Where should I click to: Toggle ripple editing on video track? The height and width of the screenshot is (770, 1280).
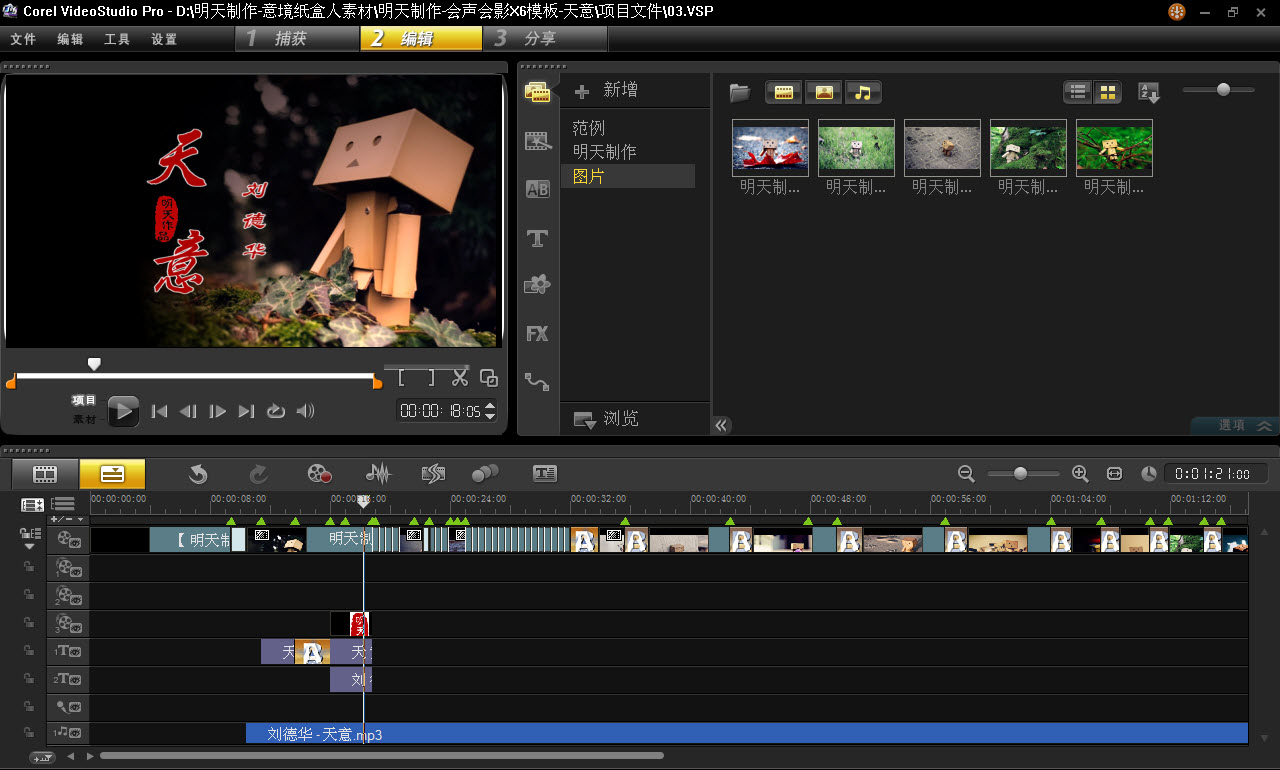click(30, 536)
